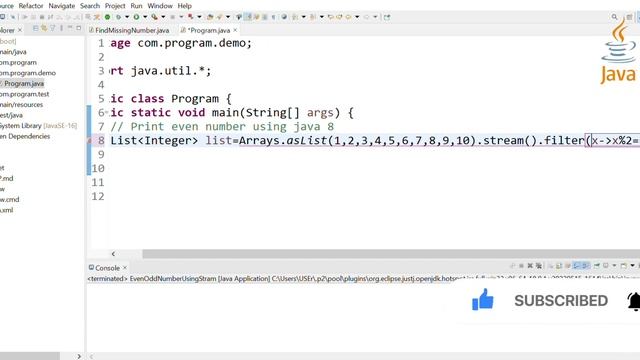Screen dimensions: 640x360
Task: Open Display Selected Console dropdown arrow
Action: coord(614,266)
